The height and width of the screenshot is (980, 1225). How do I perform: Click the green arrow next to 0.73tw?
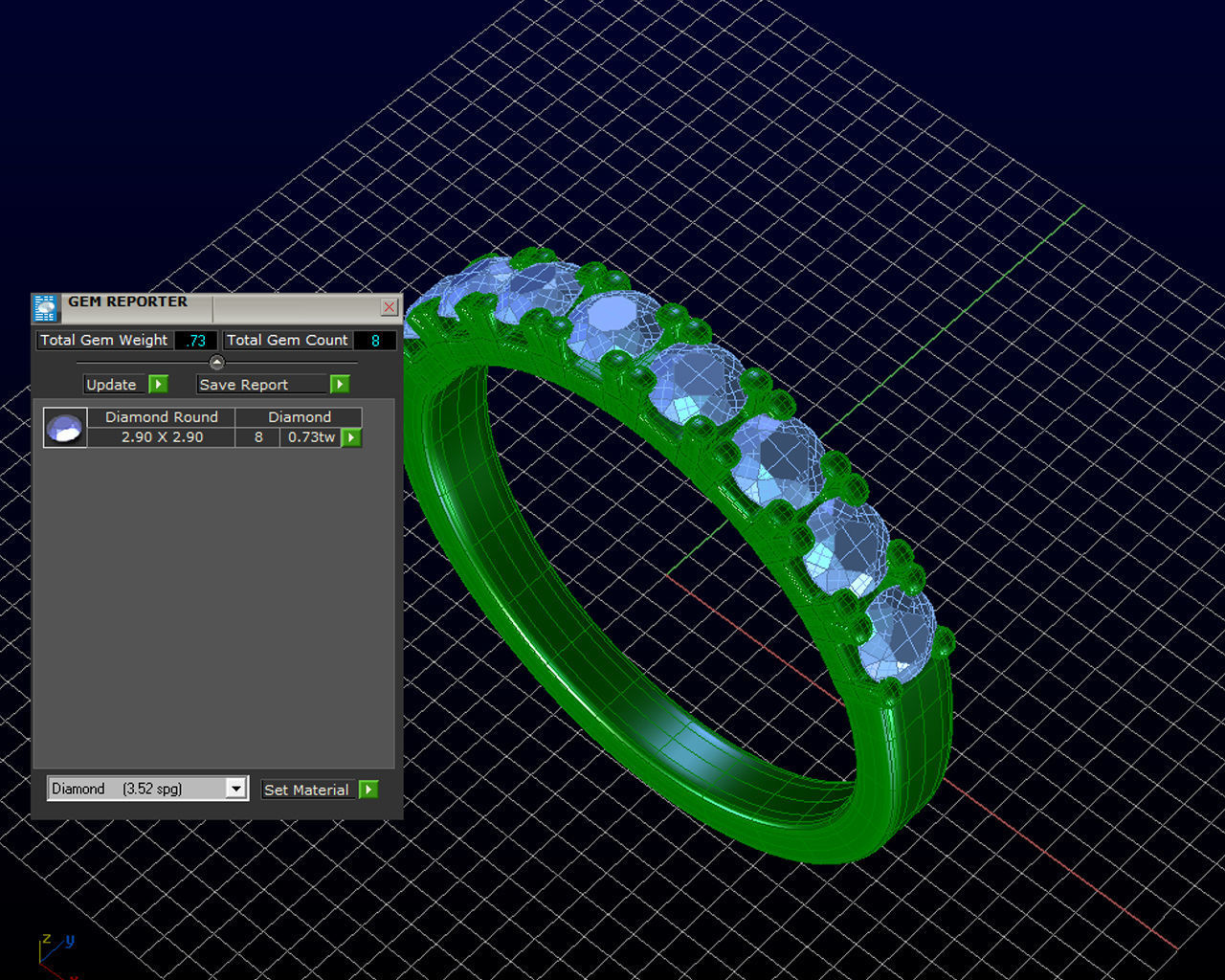(351, 437)
